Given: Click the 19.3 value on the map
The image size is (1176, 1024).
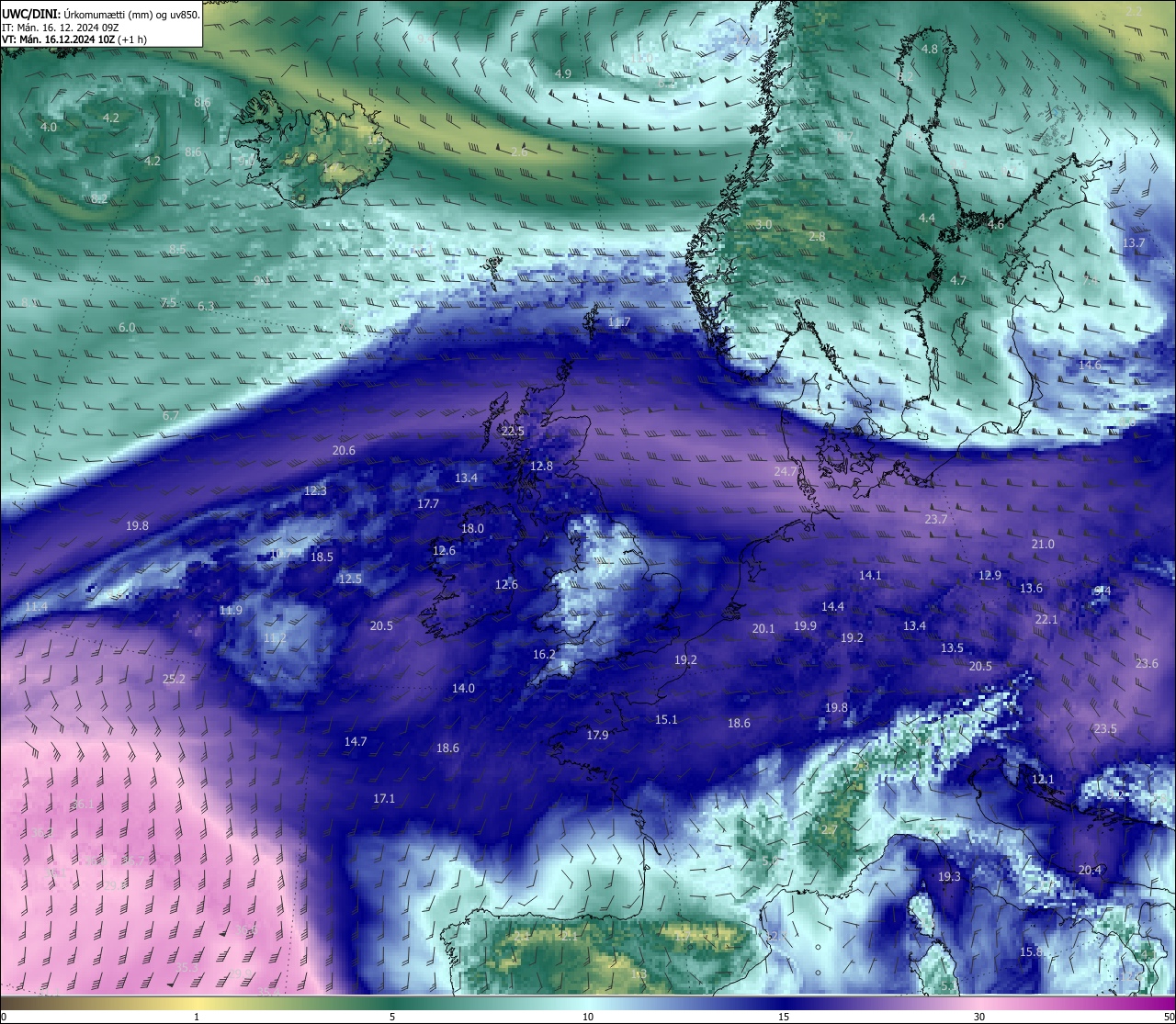Looking at the screenshot, I should (949, 877).
